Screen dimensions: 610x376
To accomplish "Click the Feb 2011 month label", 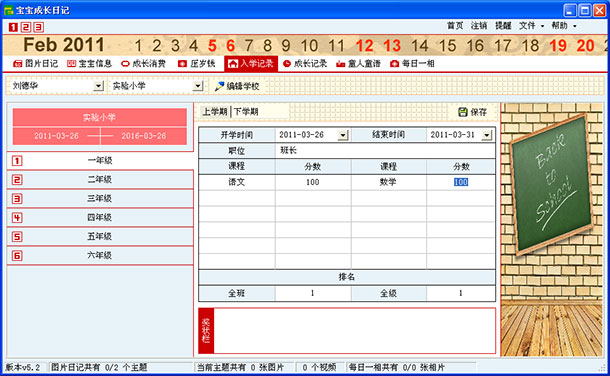I will (x=64, y=45).
